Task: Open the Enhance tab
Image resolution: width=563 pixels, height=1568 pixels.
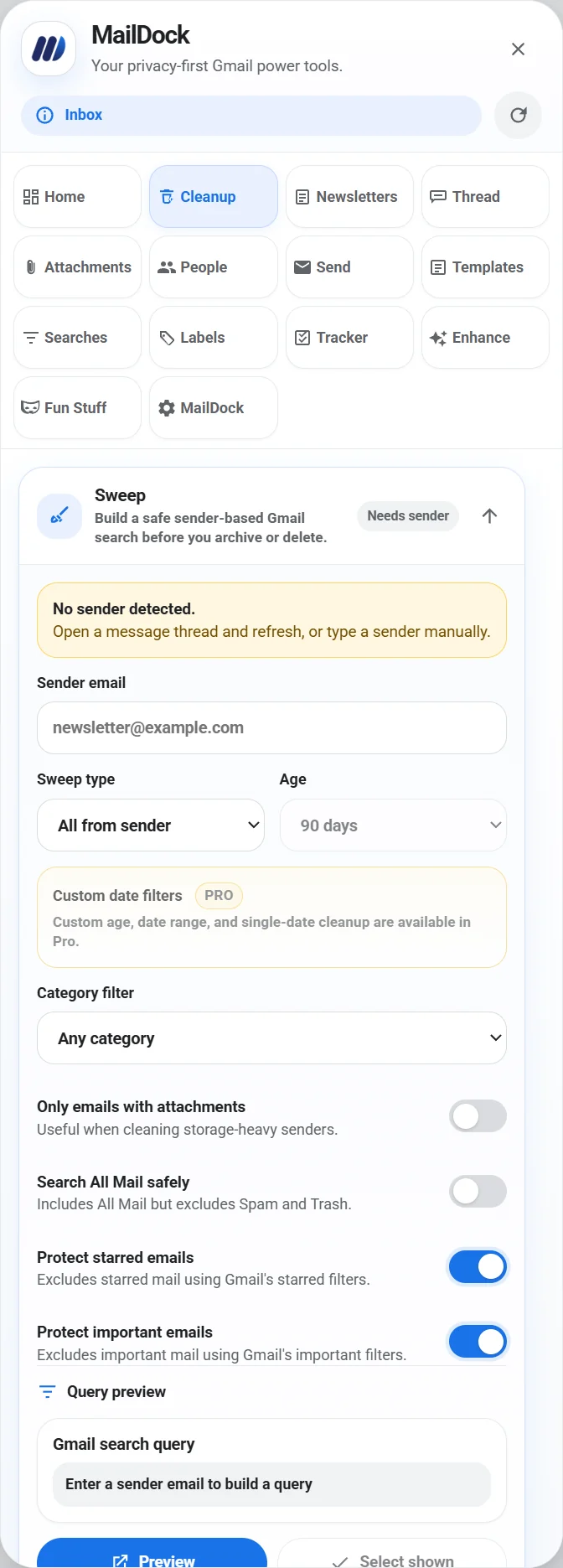Action: pos(485,338)
